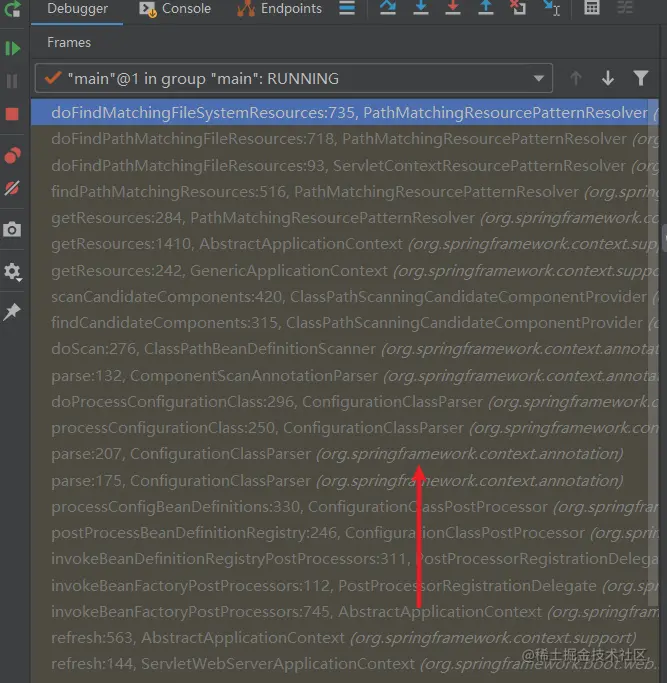Select frame doFindMatchingFileSystemResources:735
This screenshot has height=683, width=667.
pyautogui.click(x=344, y=113)
